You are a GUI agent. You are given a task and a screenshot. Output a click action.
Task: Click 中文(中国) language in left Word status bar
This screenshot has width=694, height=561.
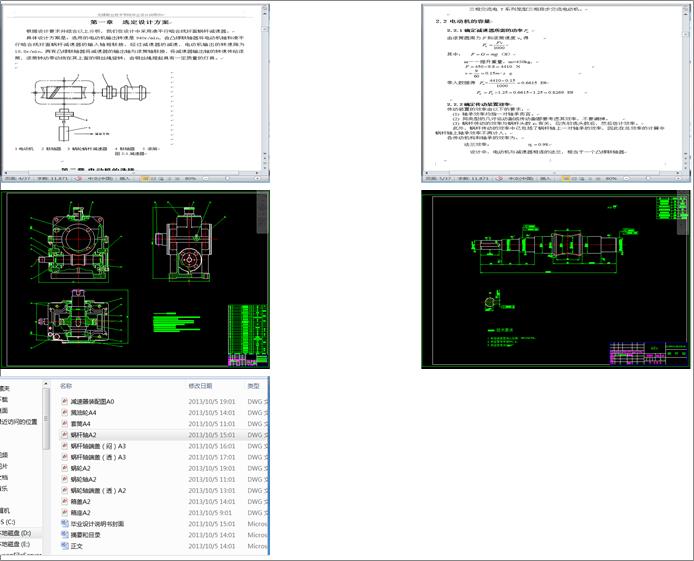[99, 178]
